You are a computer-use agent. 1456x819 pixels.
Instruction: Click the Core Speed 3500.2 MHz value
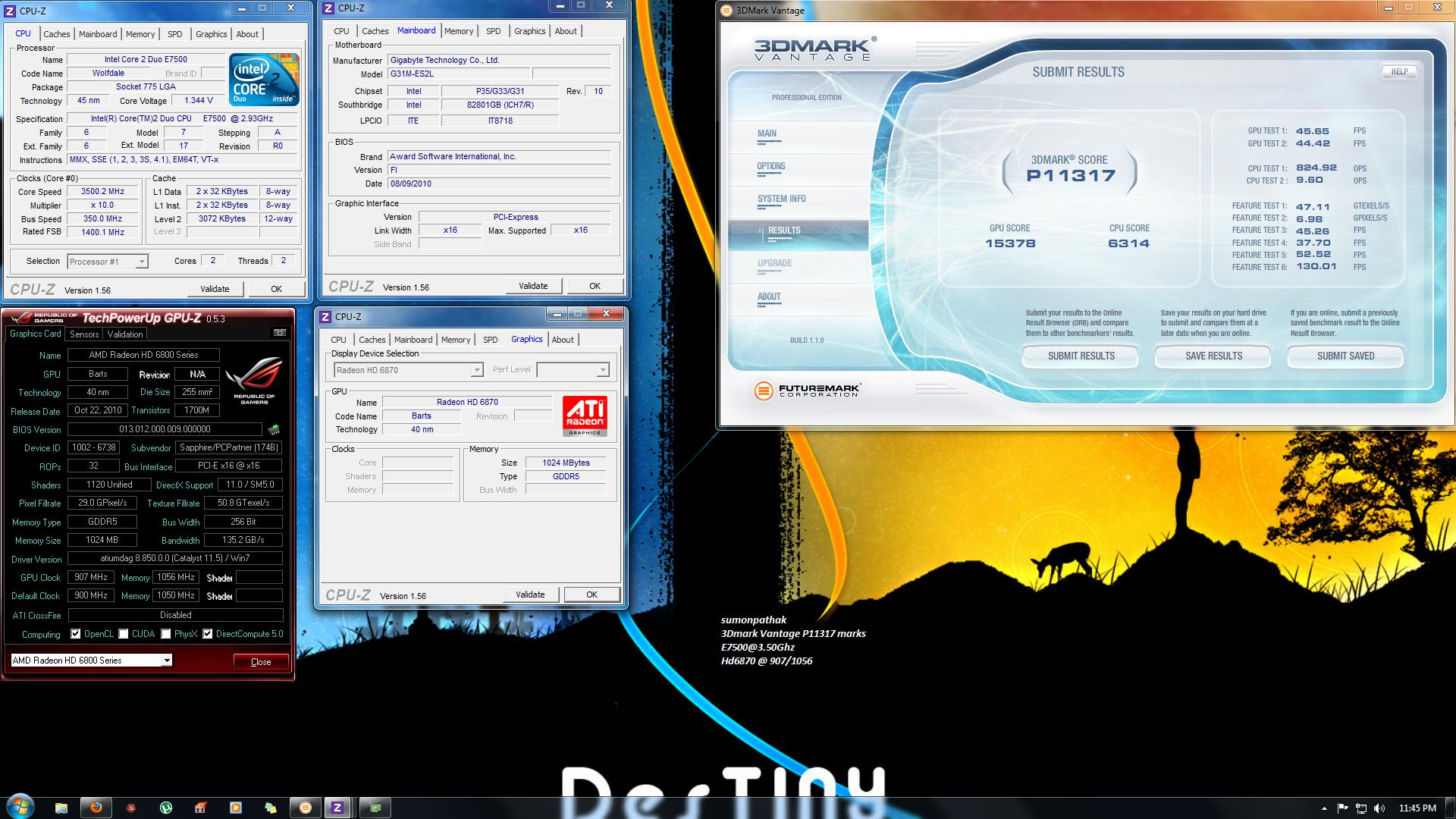[x=103, y=192]
